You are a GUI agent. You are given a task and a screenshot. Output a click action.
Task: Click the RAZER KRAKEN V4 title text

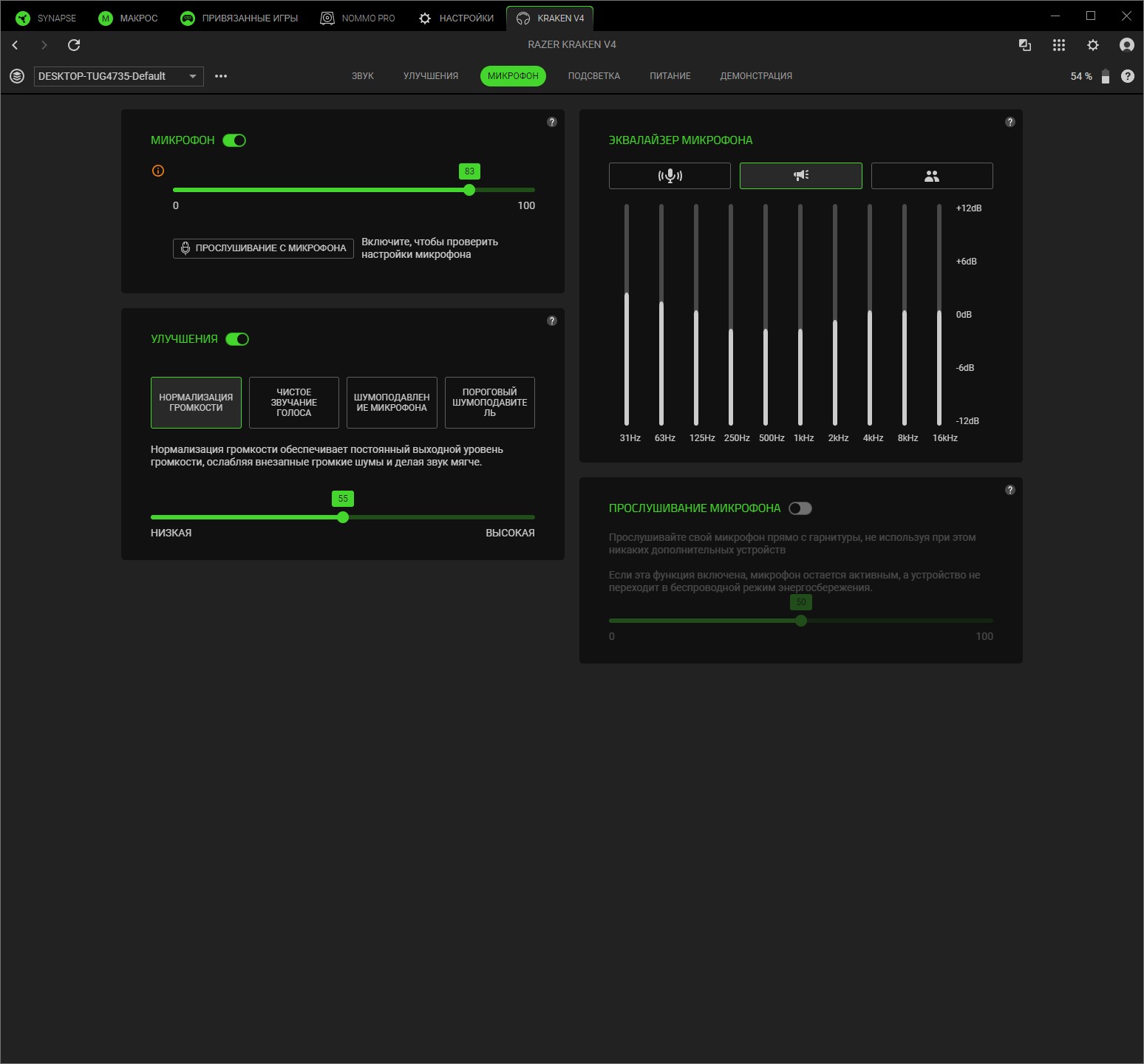(572, 44)
